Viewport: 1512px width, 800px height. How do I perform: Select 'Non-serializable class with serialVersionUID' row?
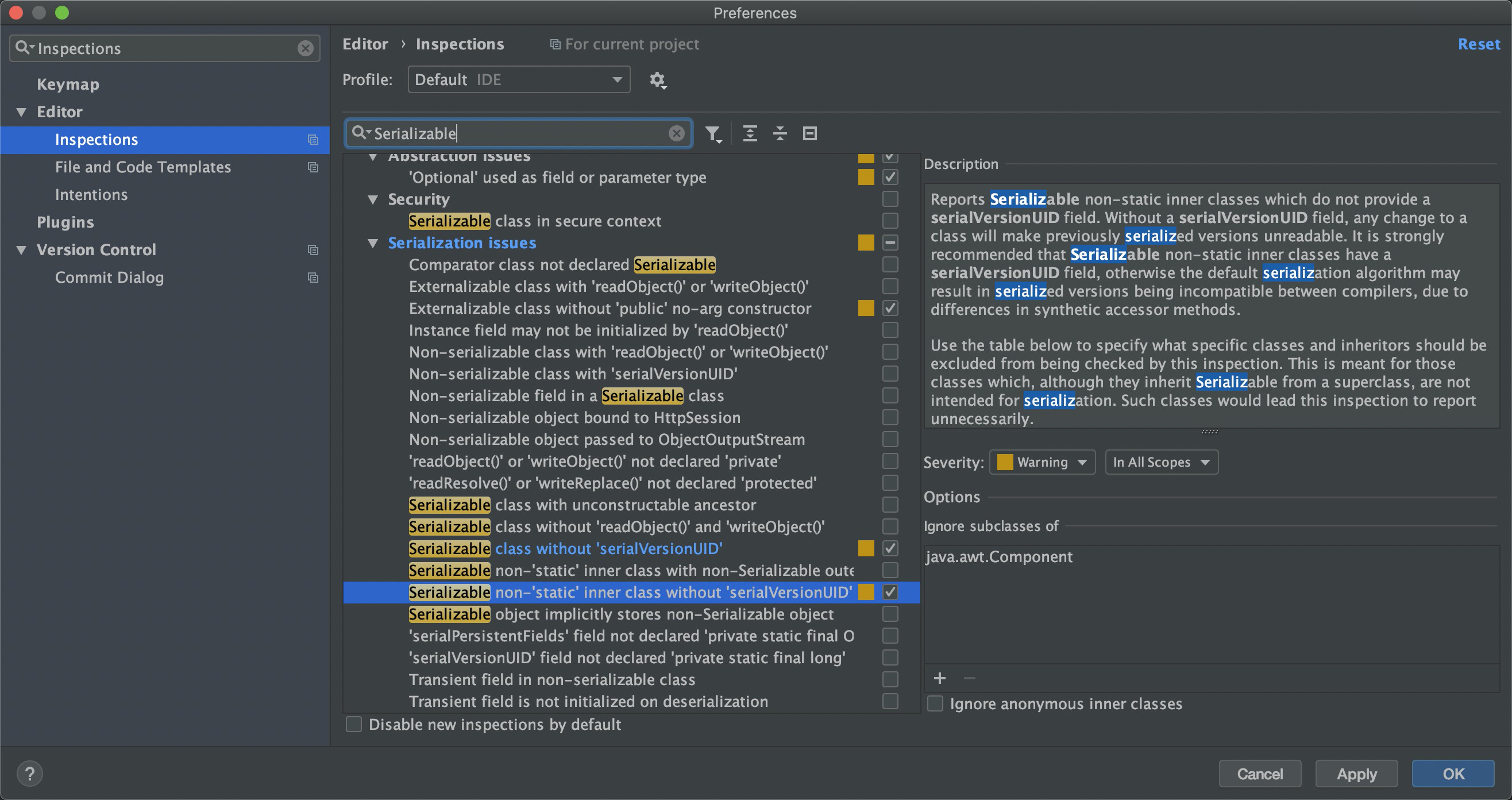[x=573, y=374]
